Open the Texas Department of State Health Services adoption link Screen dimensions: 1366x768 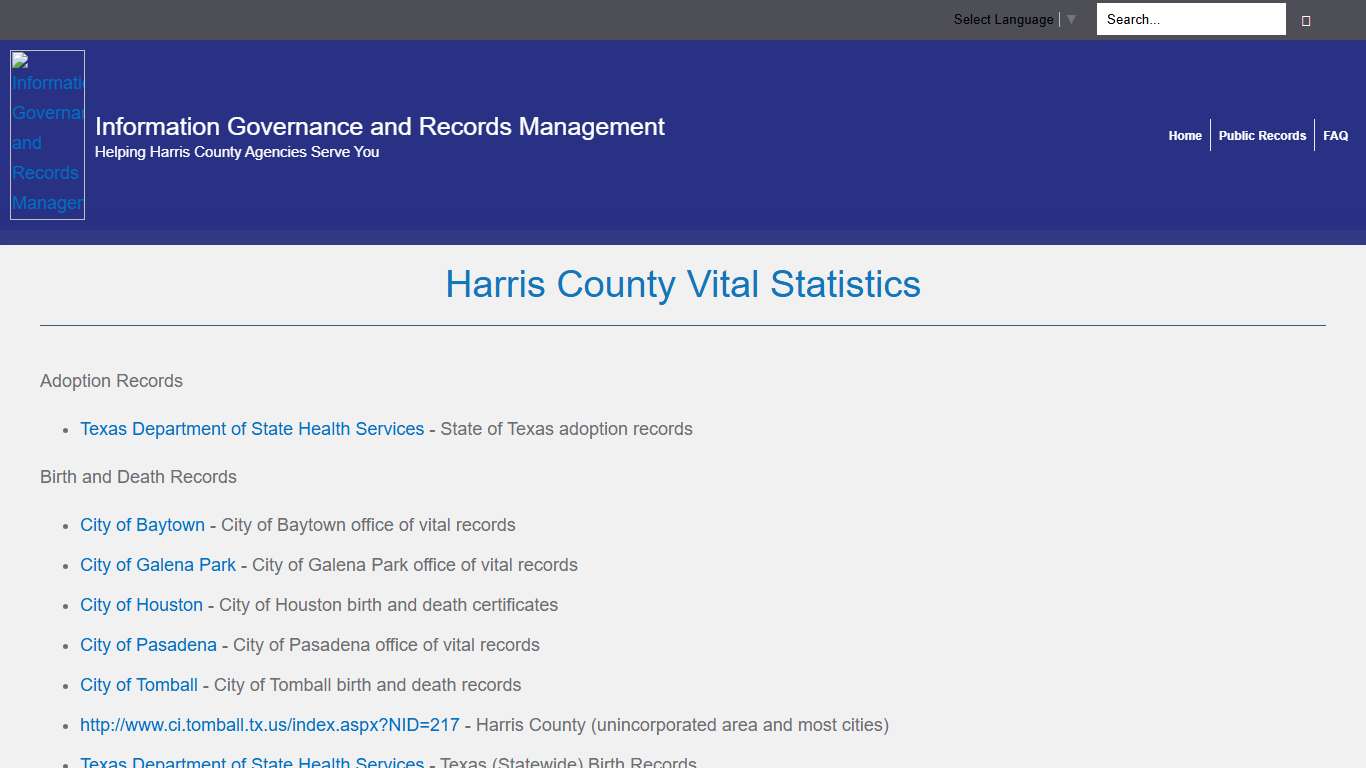pyautogui.click(x=251, y=429)
